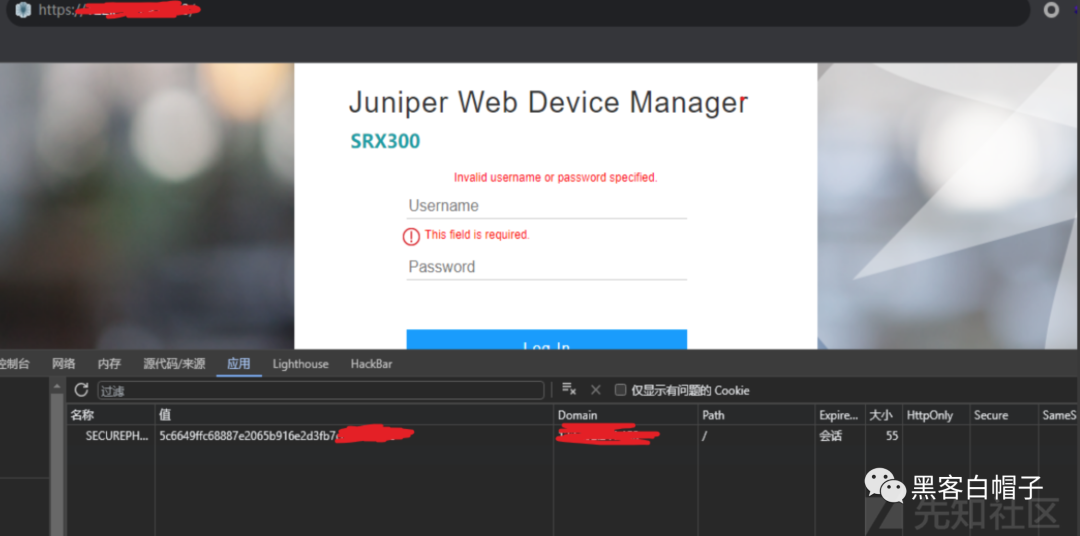Sort cookies by SameSite column header
1080x536 pixels.
[x=1059, y=415]
